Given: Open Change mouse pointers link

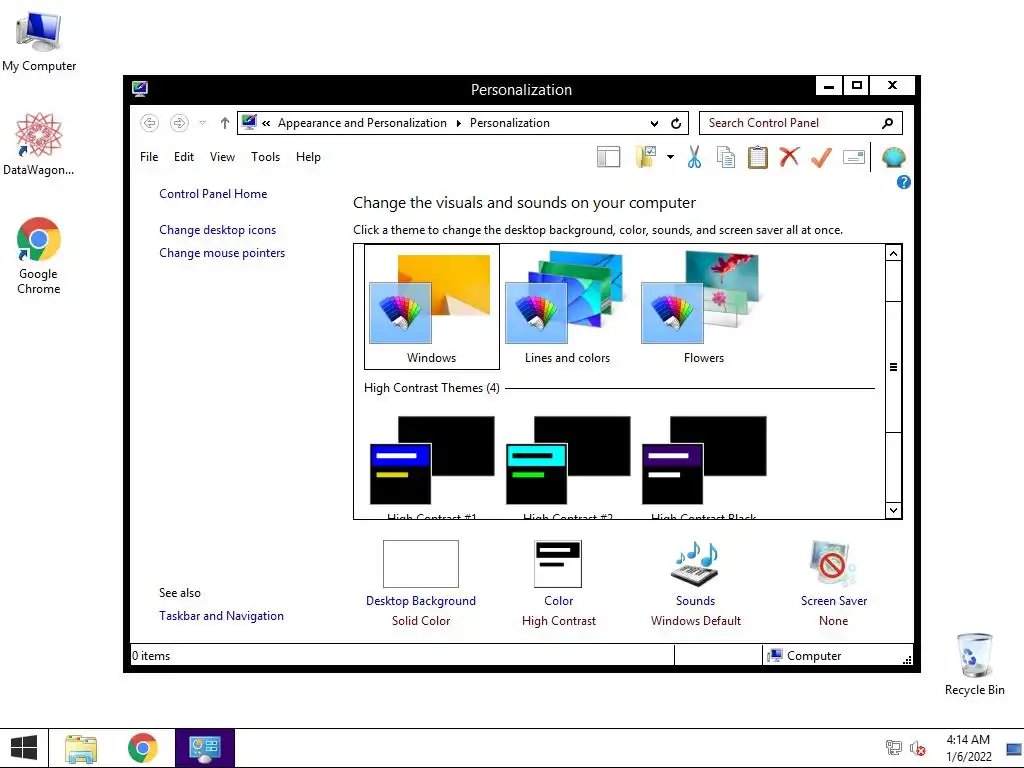Looking at the screenshot, I should (222, 253).
